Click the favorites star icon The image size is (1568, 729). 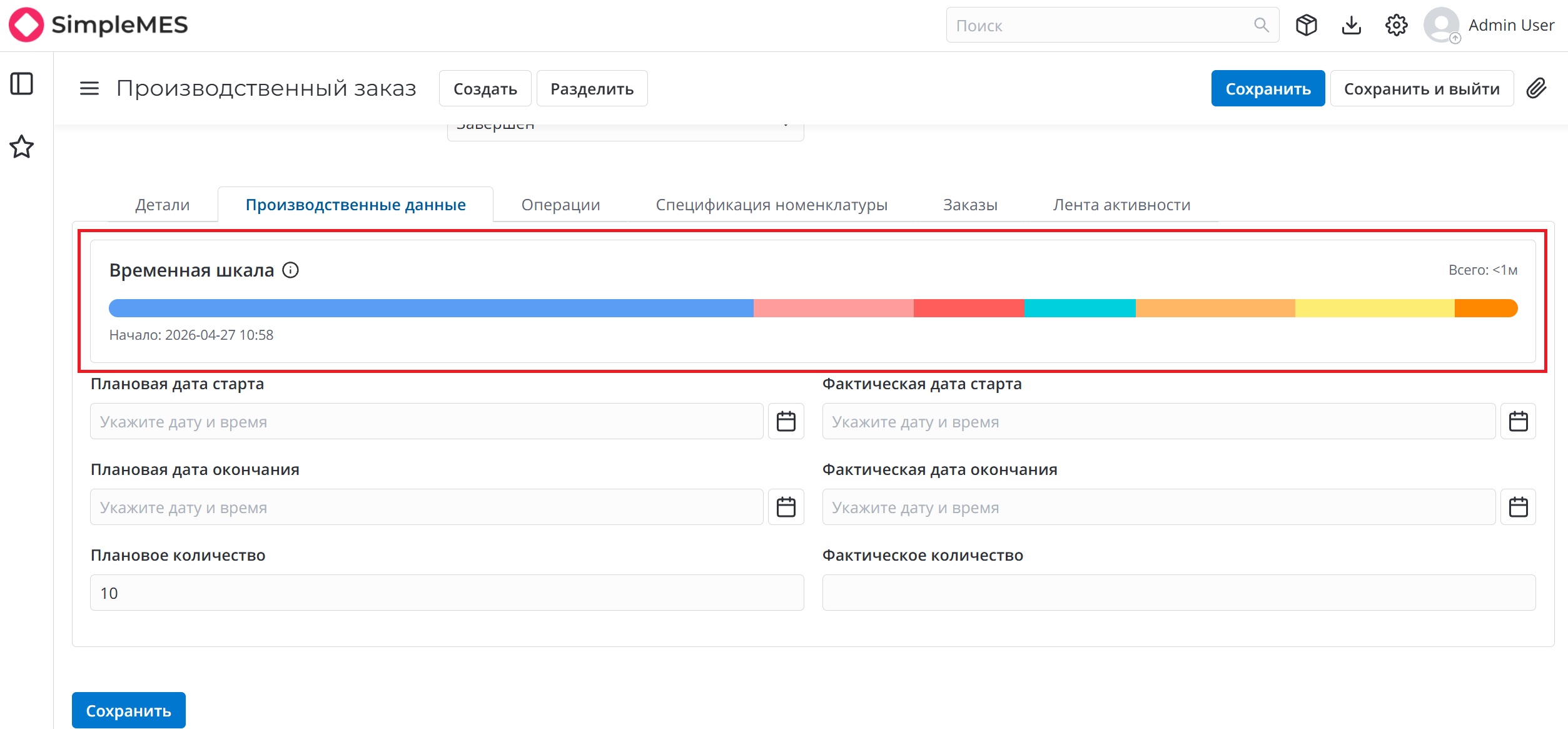pos(22,146)
